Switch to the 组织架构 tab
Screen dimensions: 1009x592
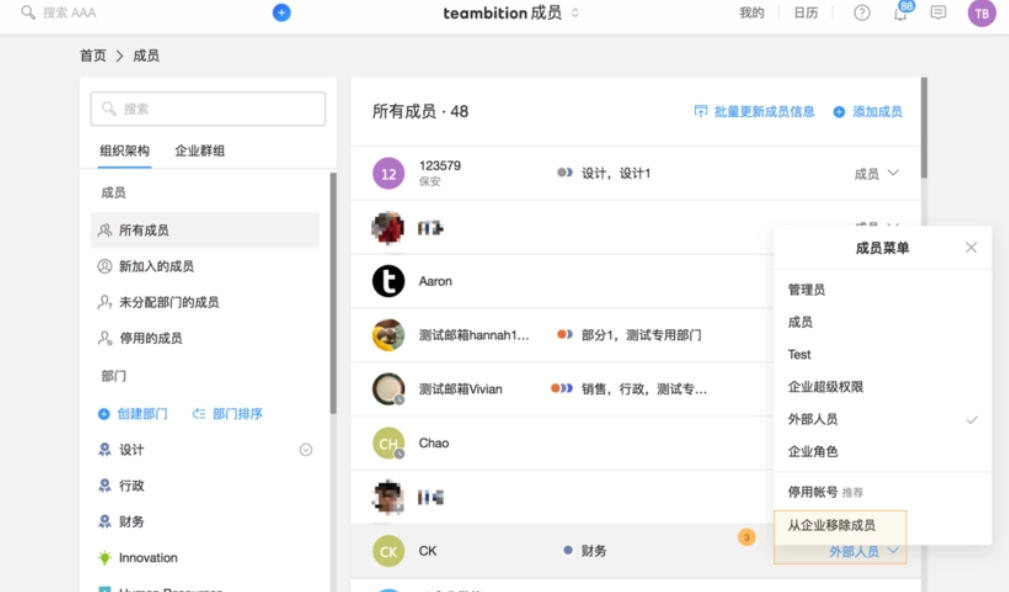pyautogui.click(x=125, y=151)
